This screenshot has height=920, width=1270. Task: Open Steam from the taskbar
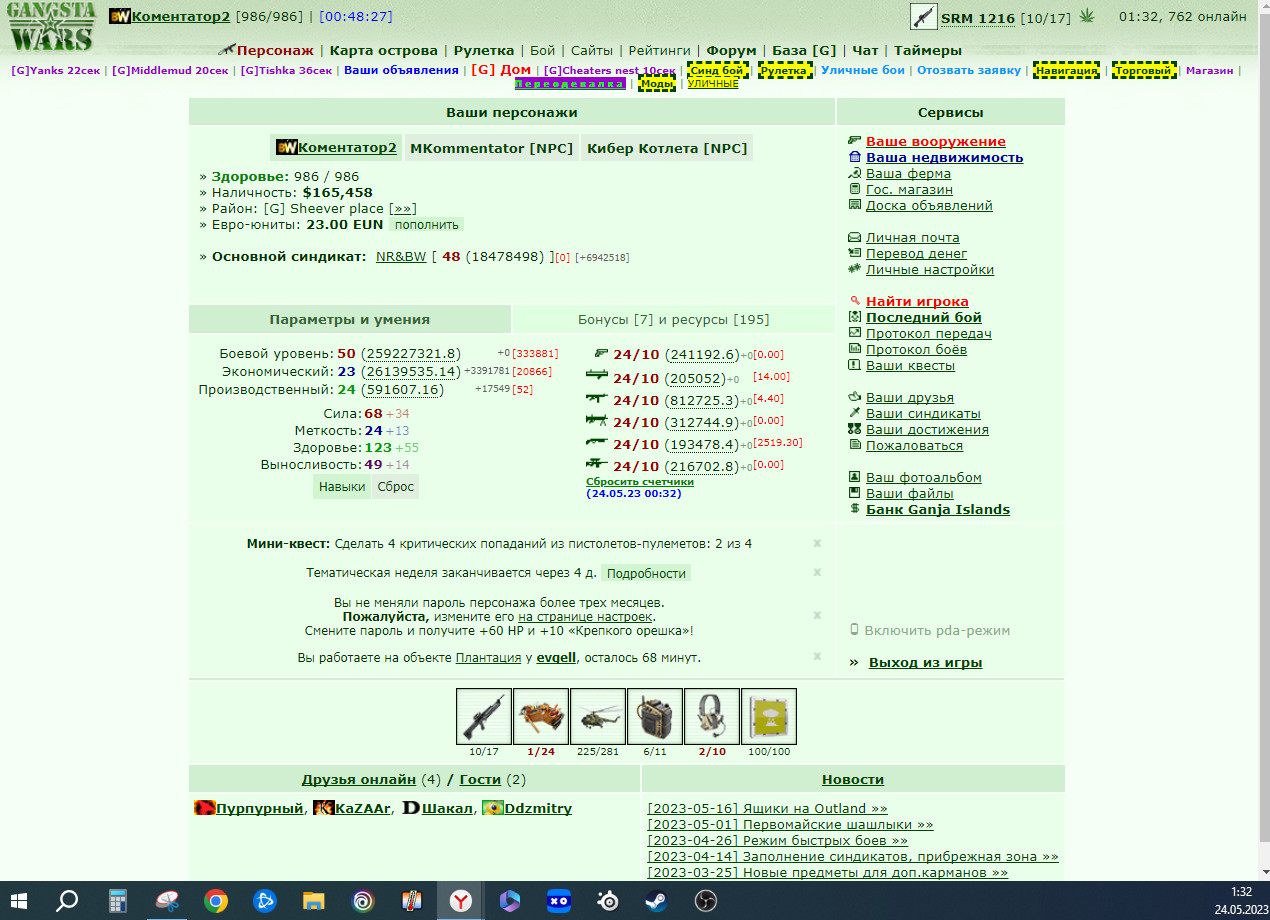point(656,900)
